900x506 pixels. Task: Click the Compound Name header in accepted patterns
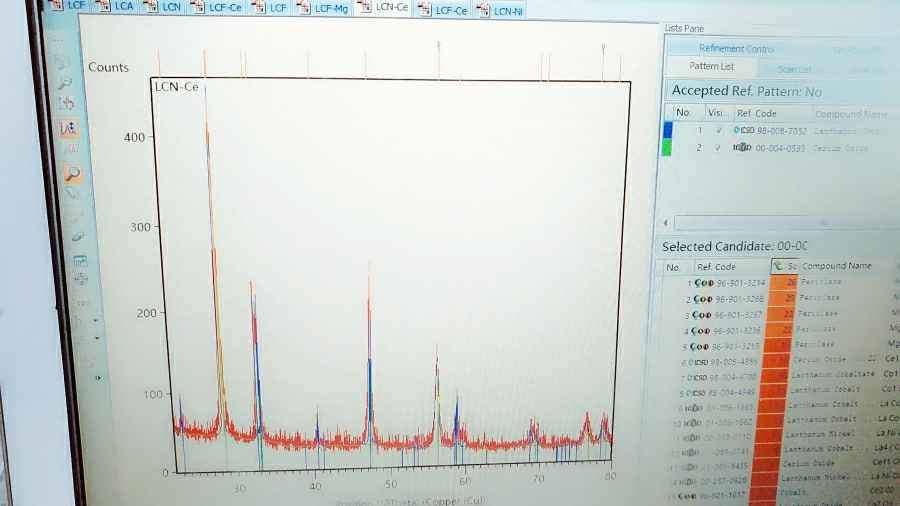(851, 114)
